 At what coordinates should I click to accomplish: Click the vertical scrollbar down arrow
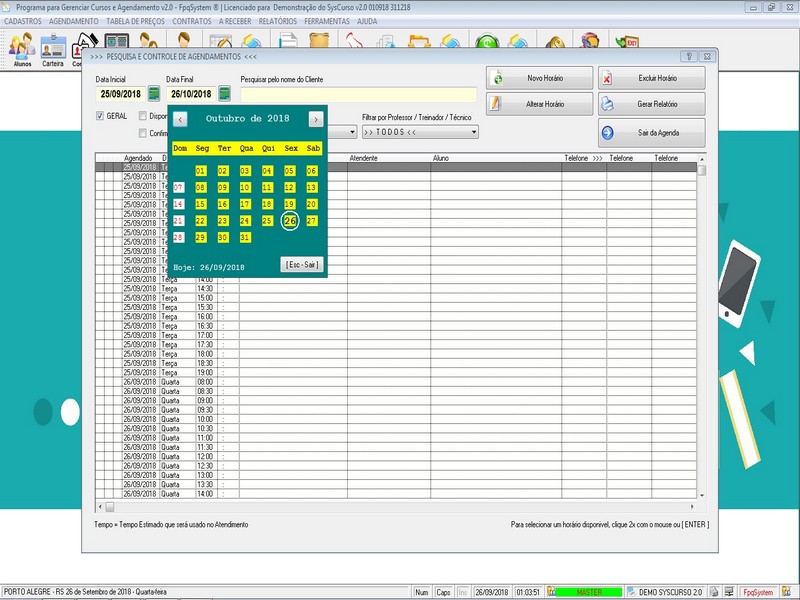tap(702, 495)
